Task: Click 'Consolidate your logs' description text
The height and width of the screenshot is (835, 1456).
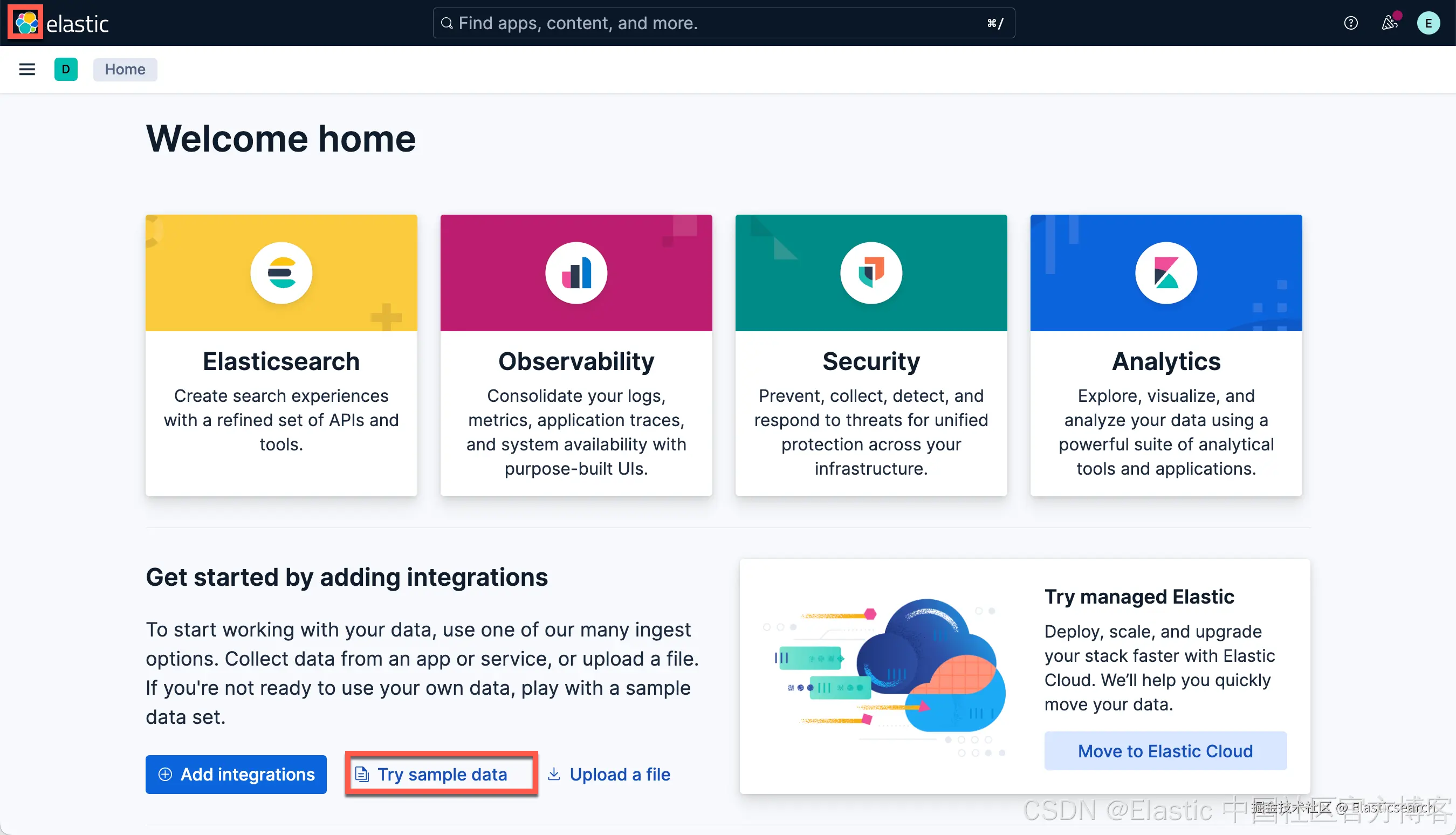Action: [576, 432]
